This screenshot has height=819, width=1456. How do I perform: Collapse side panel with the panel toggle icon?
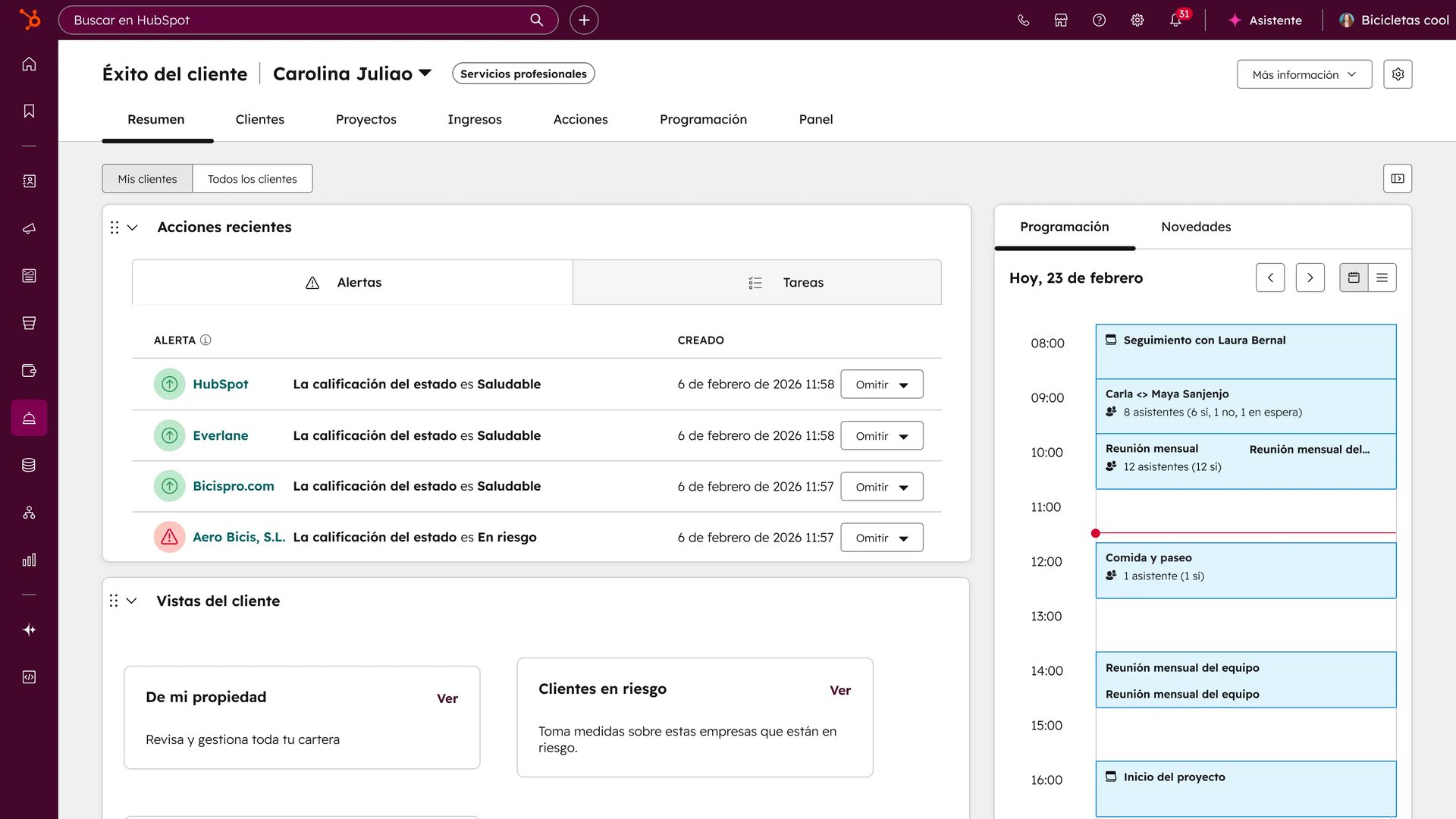pos(1397,178)
